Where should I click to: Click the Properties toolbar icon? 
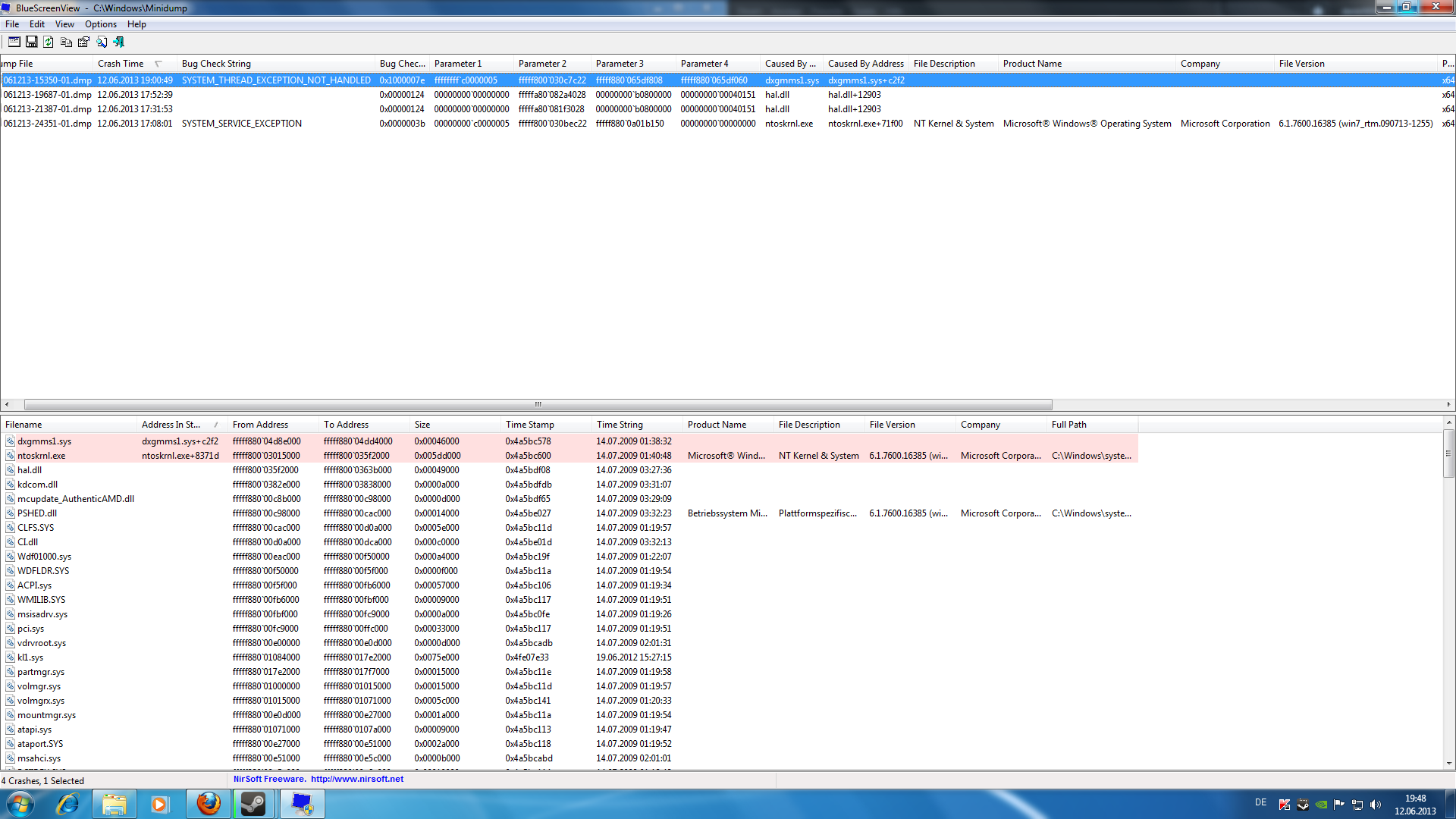click(x=83, y=42)
